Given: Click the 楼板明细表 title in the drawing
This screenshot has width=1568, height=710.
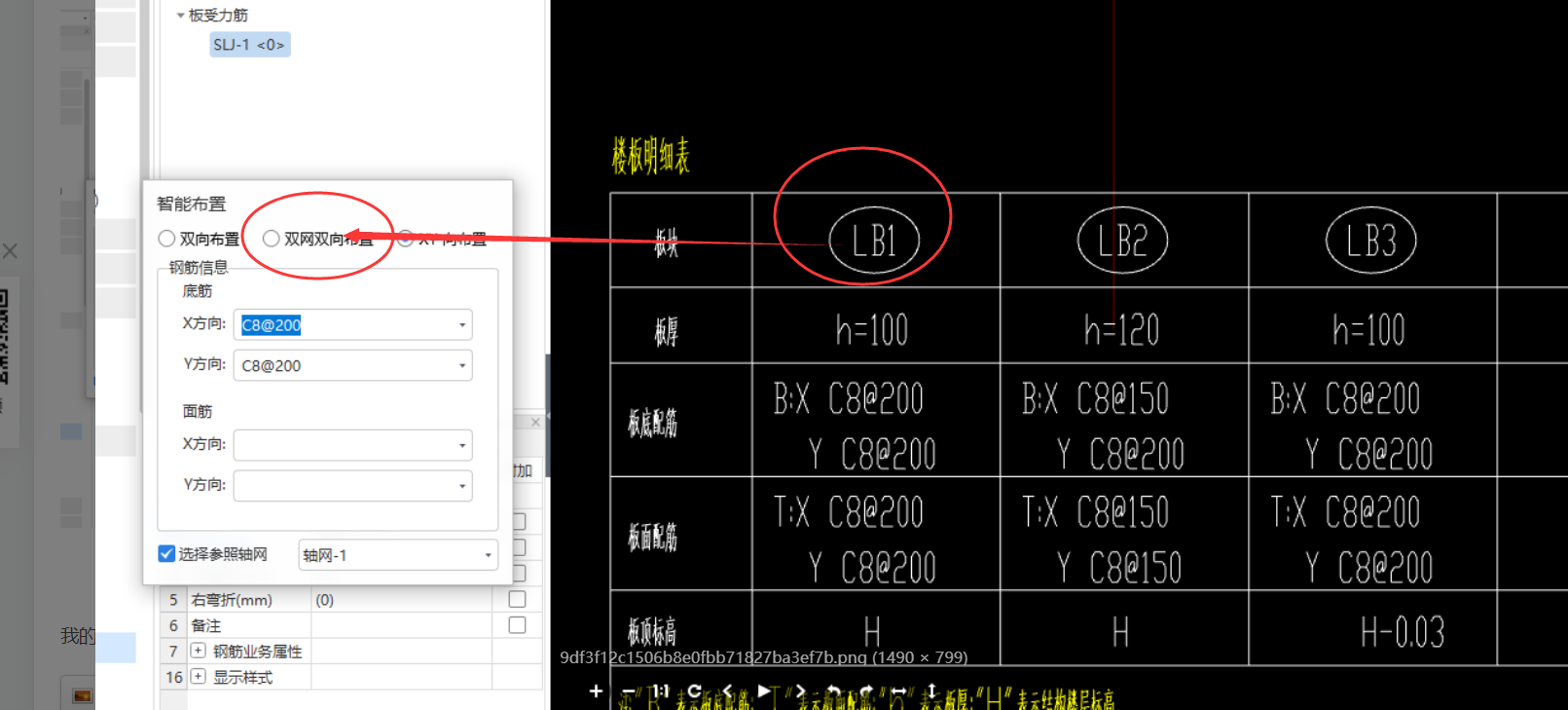Looking at the screenshot, I should (650, 156).
